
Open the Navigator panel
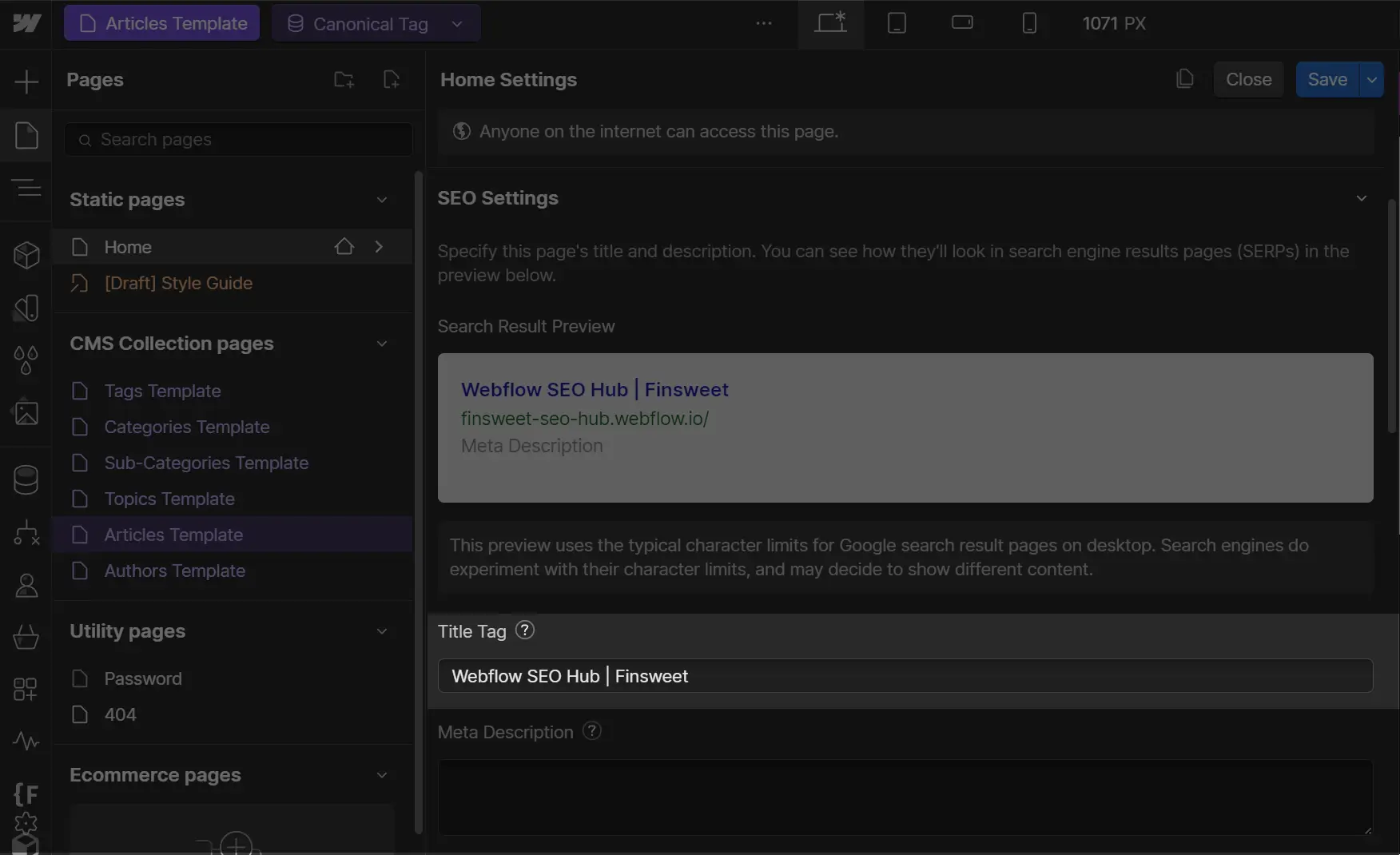click(x=26, y=188)
